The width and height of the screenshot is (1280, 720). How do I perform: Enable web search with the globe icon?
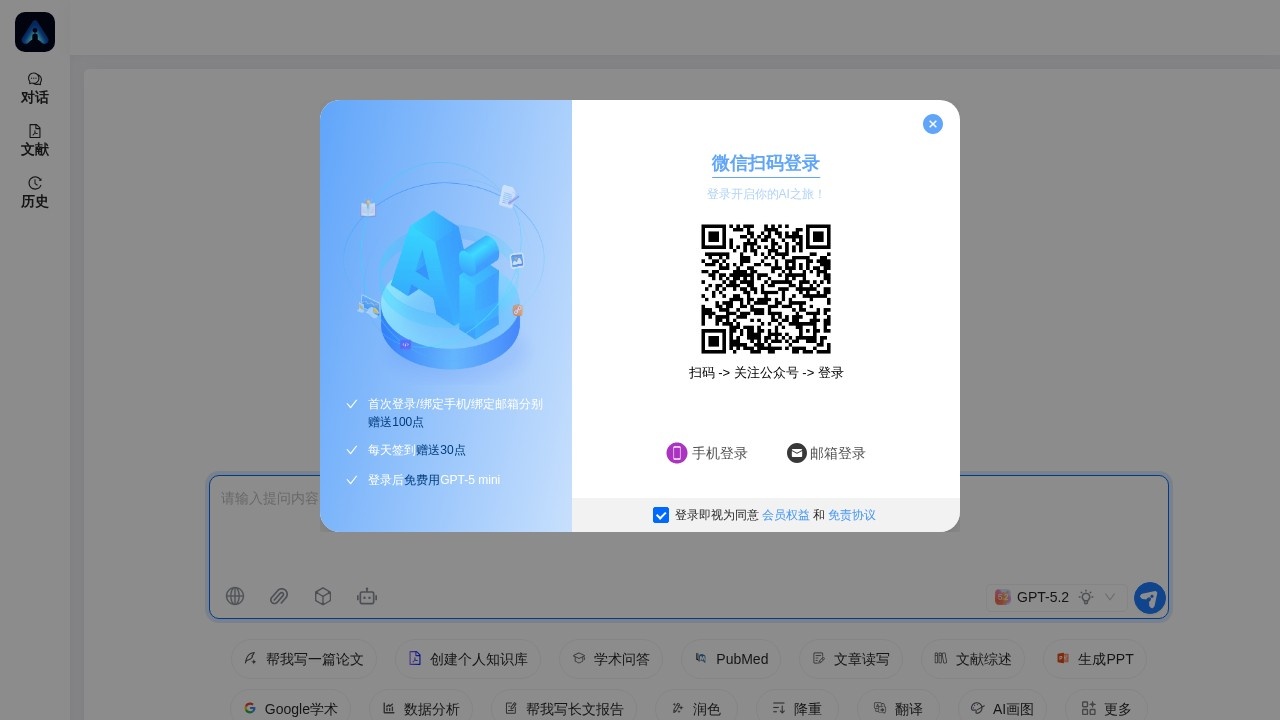pyautogui.click(x=235, y=596)
